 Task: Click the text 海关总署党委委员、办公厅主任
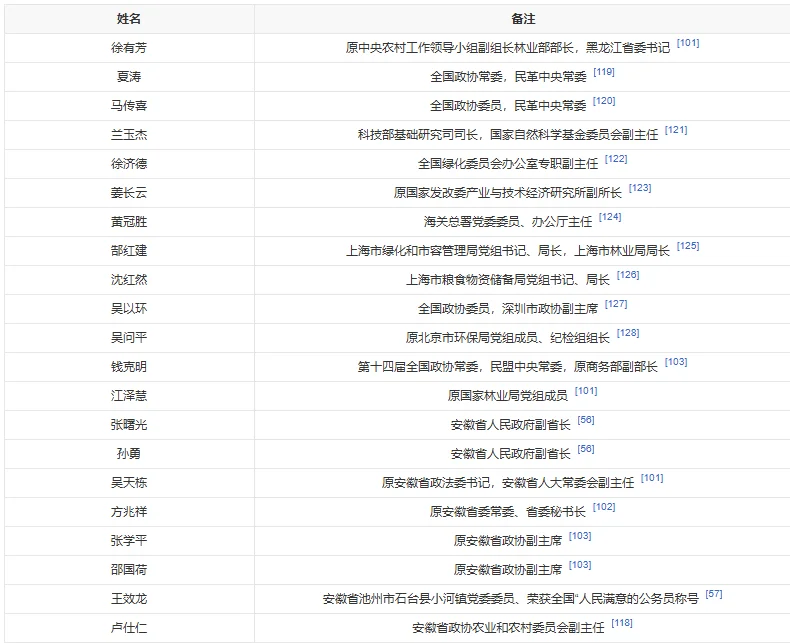coord(508,222)
